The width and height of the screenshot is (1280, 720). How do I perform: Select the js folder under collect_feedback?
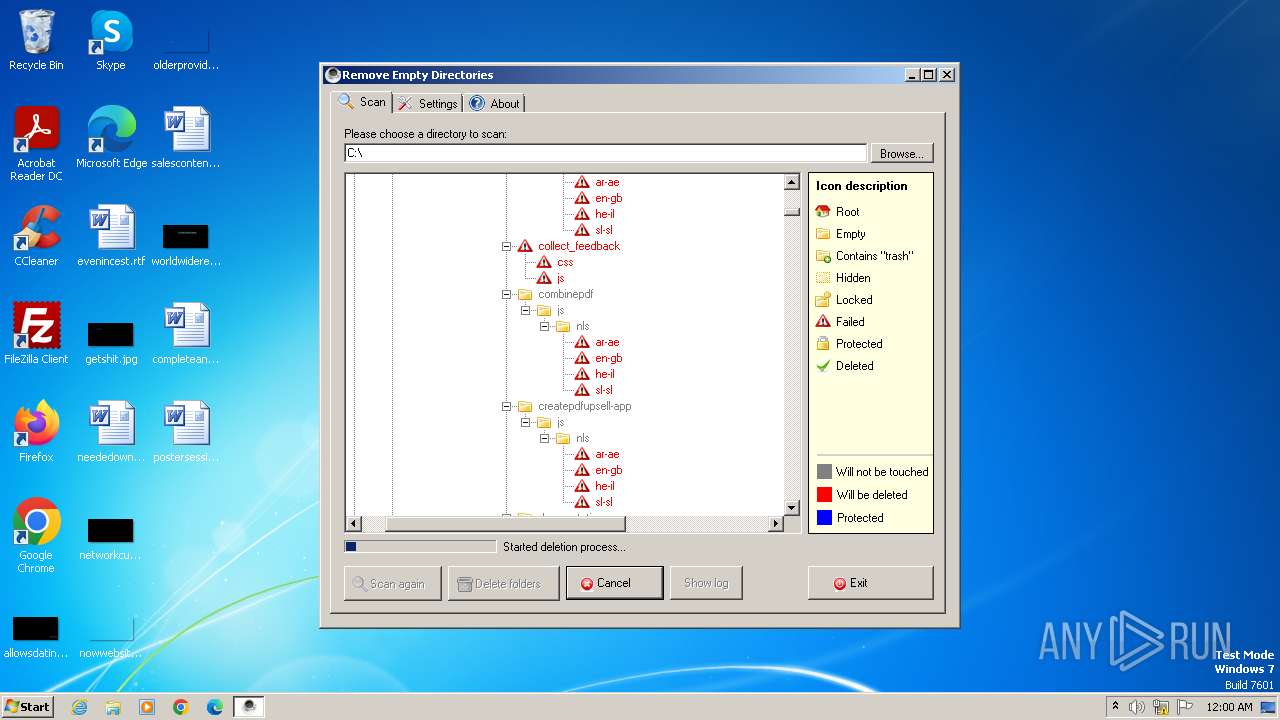click(x=561, y=278)
